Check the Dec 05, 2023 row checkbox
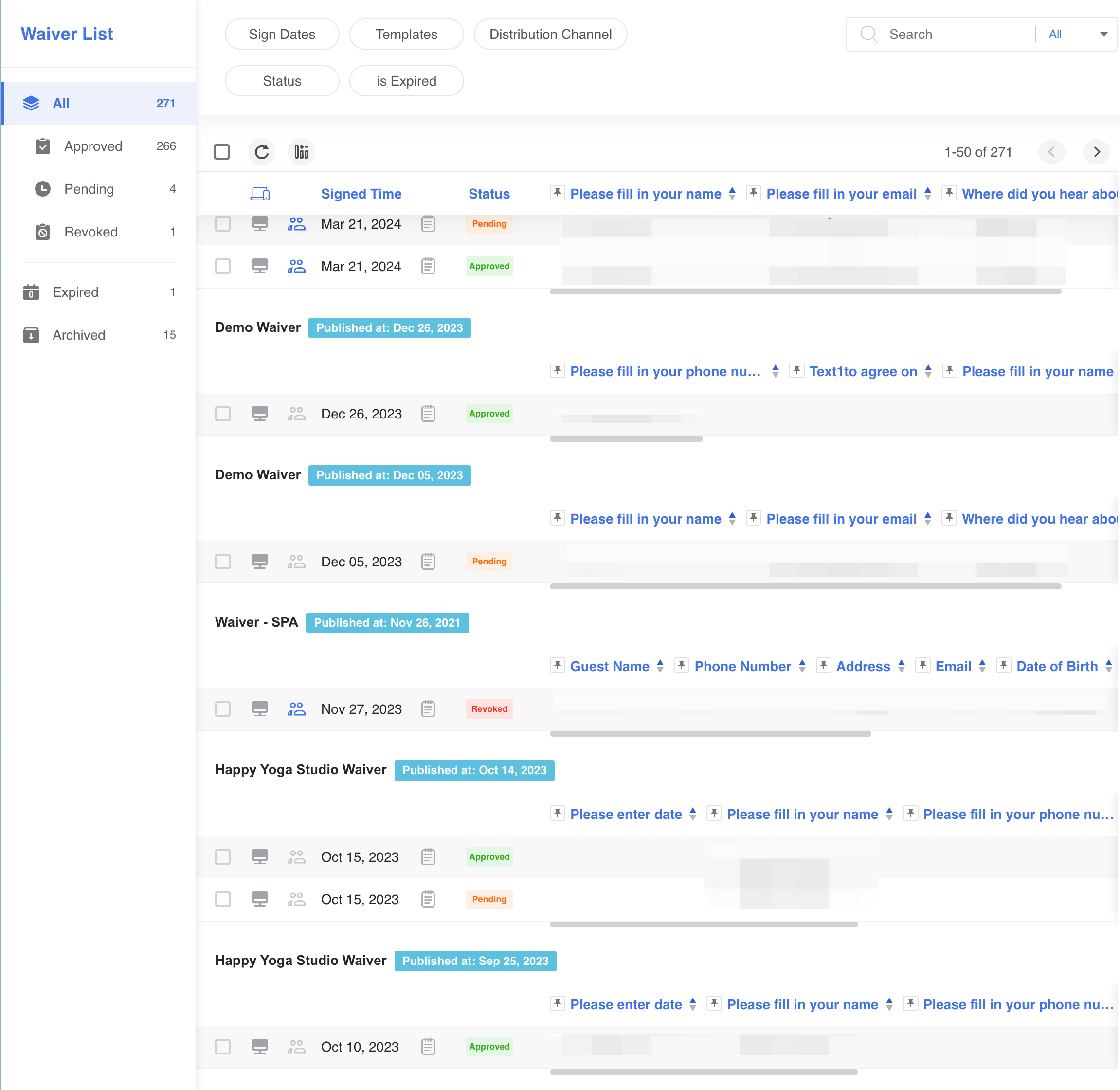Viewport: 1120px width, 1090px height. click(223, 561)
